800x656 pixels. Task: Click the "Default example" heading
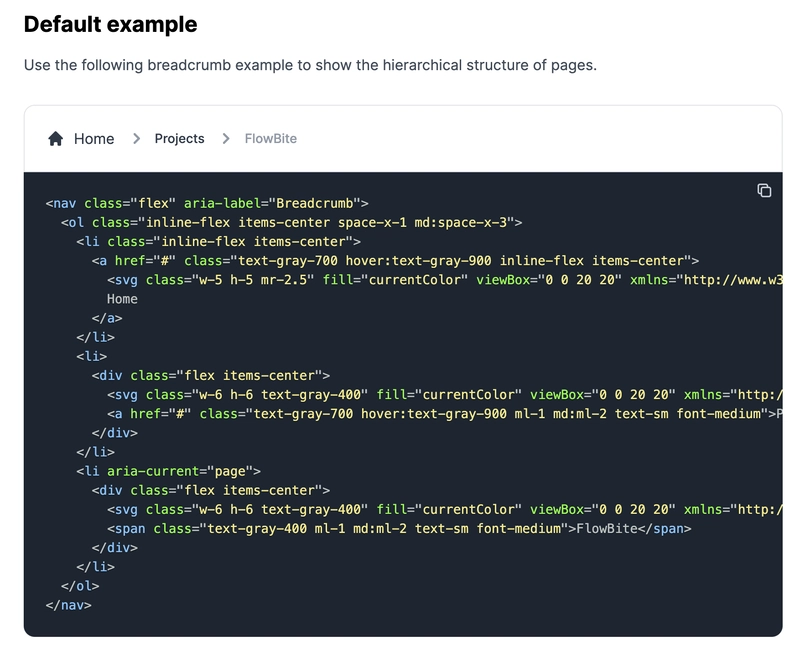point(110,24)
